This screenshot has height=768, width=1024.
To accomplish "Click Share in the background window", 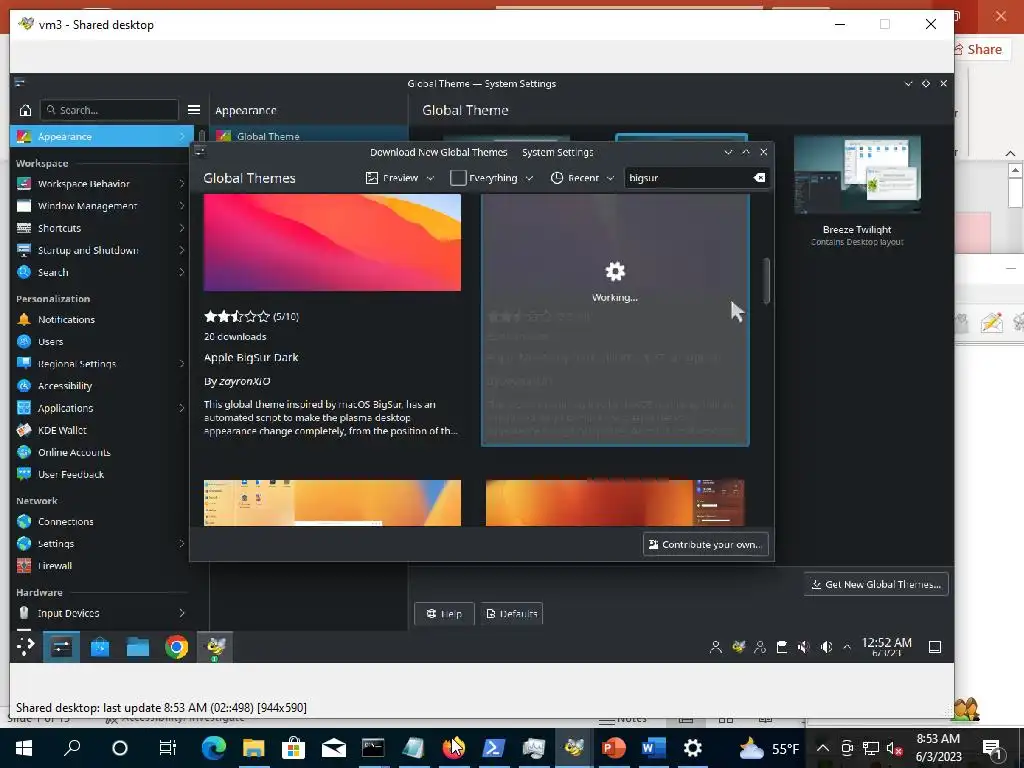I will pyautogui.click(x=978, y=50).
